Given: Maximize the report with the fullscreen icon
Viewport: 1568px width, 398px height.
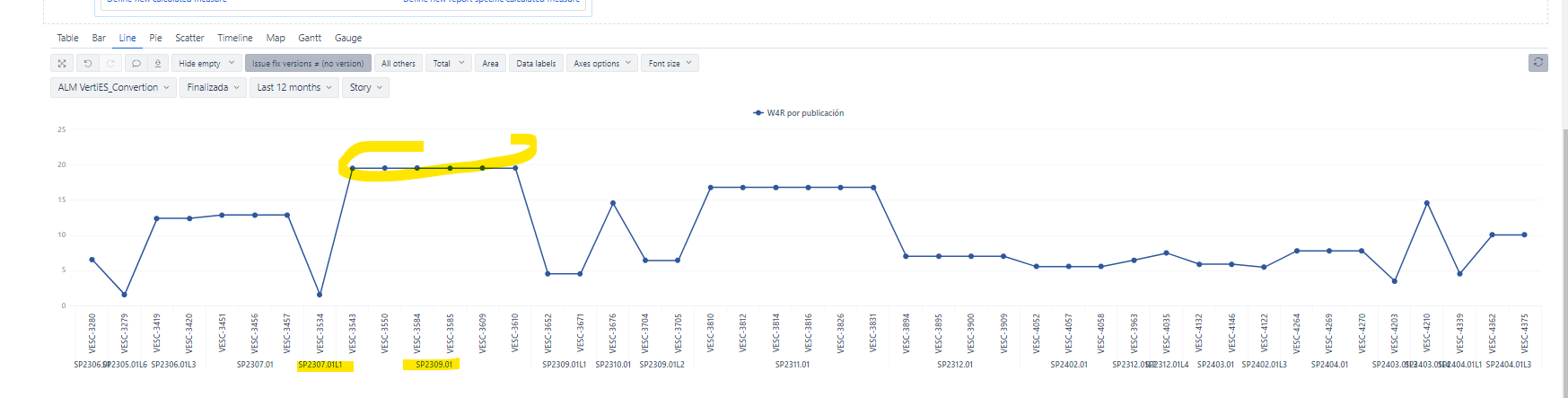Looking at the screenshot, I should point(62,64).
